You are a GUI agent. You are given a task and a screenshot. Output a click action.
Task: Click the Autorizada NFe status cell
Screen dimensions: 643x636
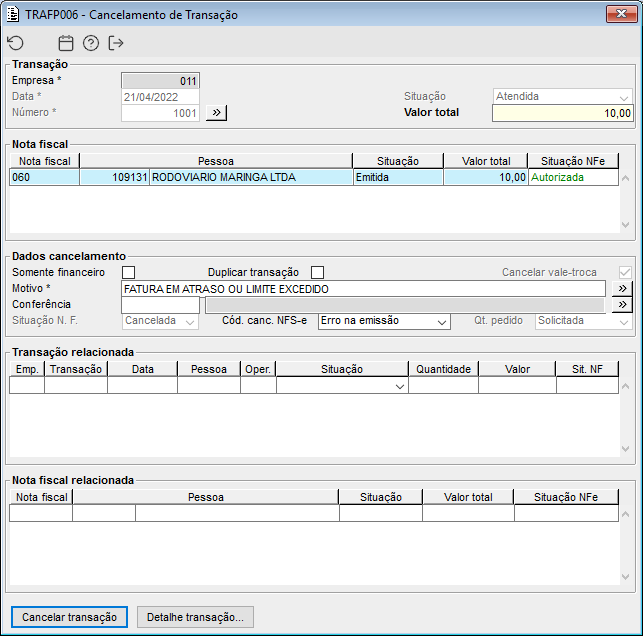pyautogui.click(x=573, y=177)
